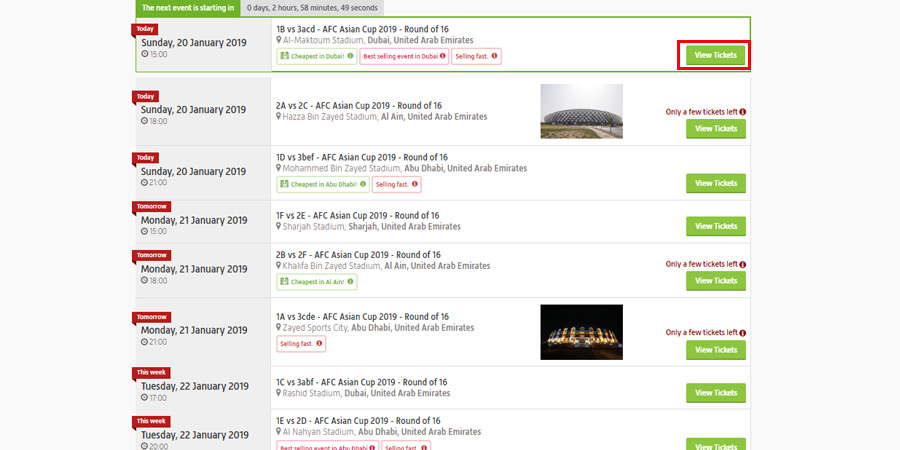Click info icon next to Hazza Bin Zayed few tickets left
The width and height of the screenshot is (900, 450).
click(743, 112)
